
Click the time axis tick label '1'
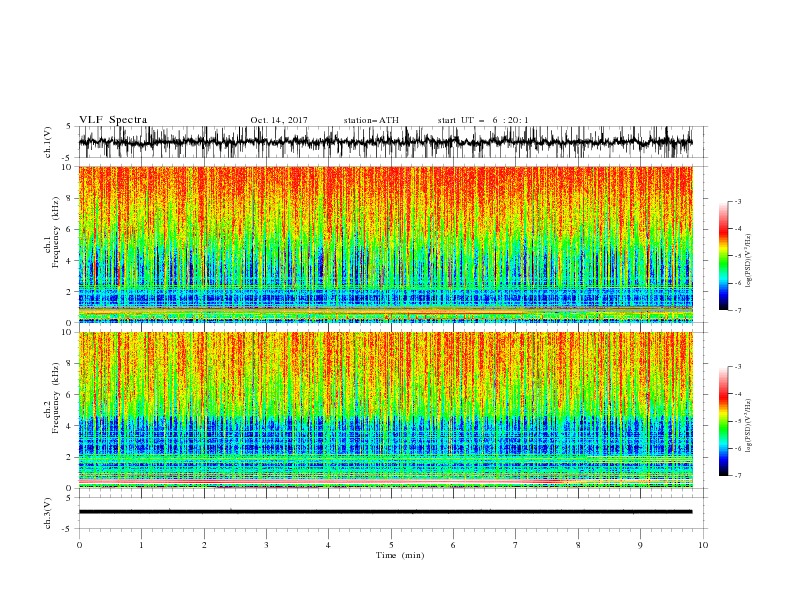click(141, 545)
